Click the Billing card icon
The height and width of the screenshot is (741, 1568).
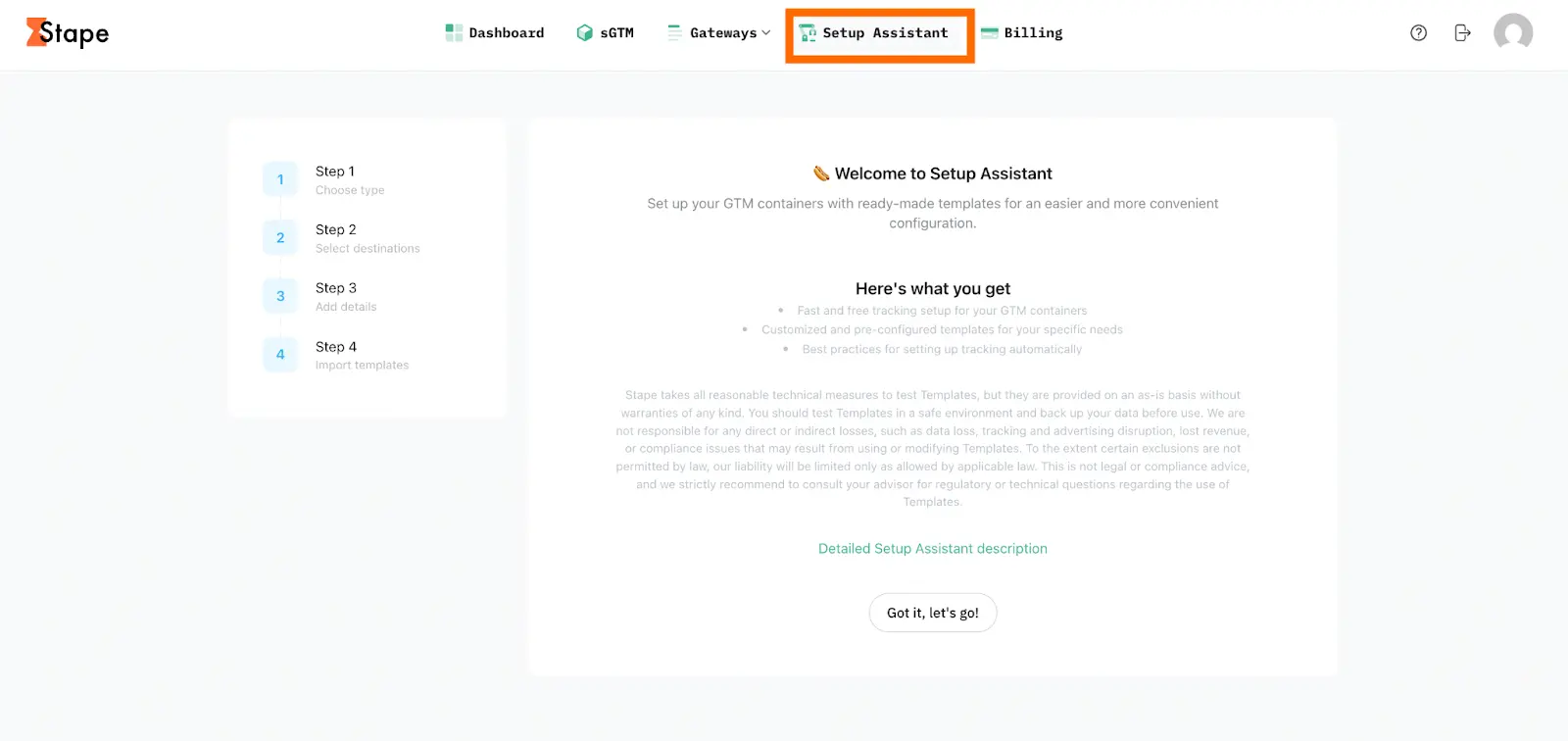point(989,32)
